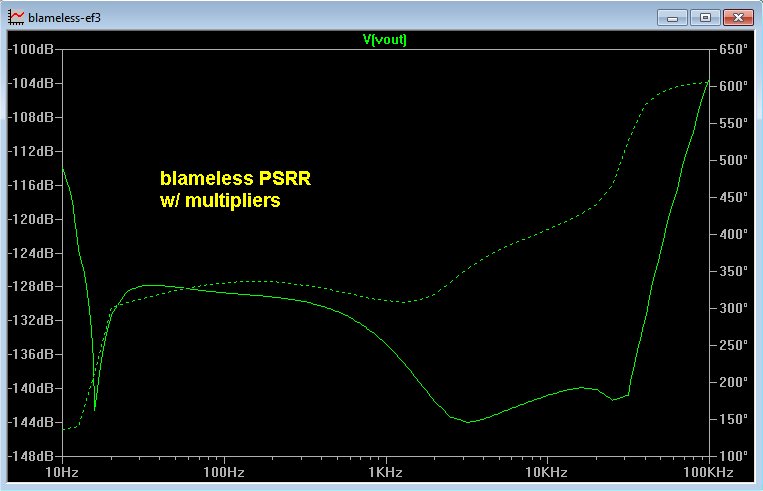
Task: Click the 400° phase axis label
Action: coord(733,235)
